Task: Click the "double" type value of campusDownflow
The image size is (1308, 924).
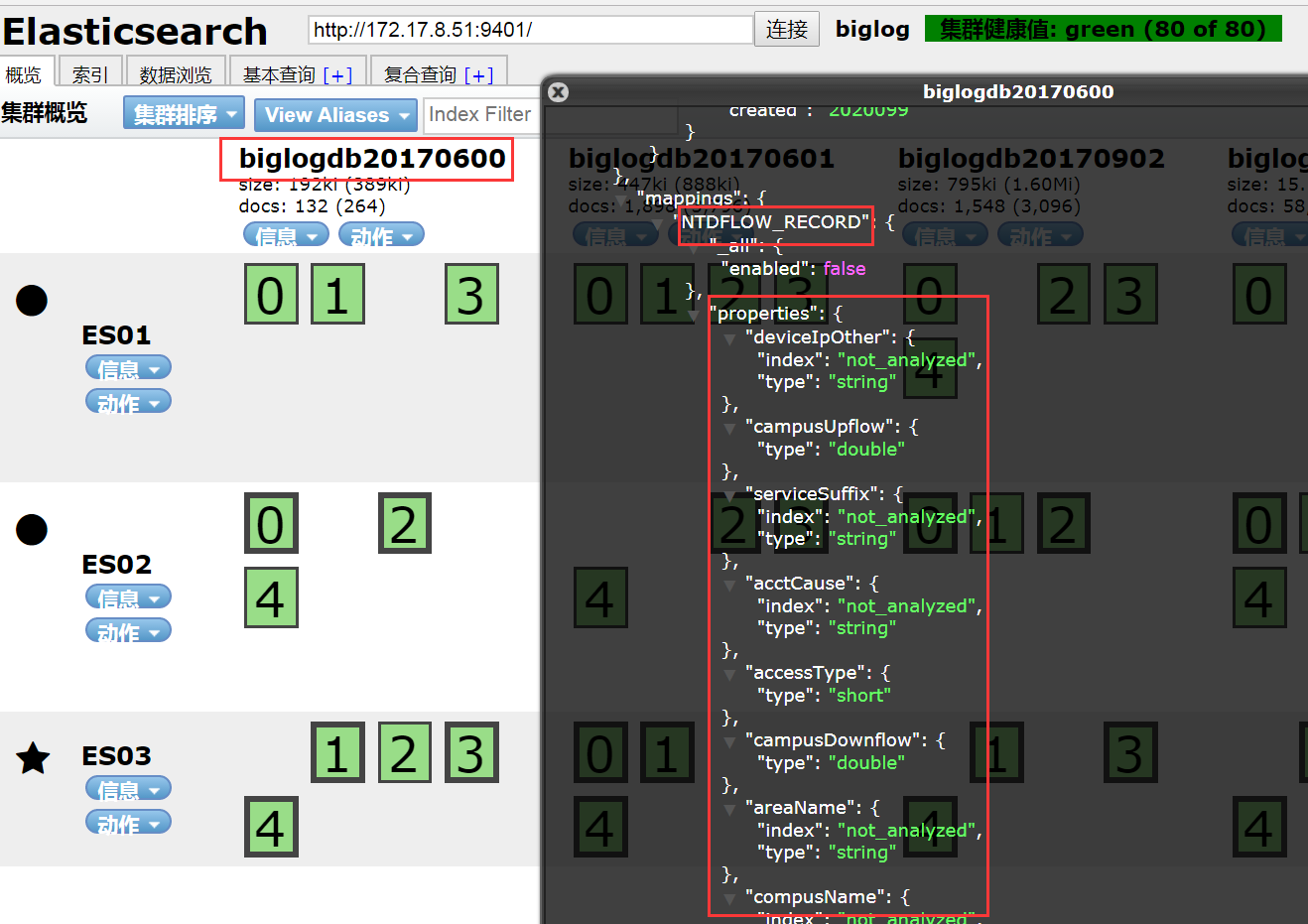Action: point(866,763)
